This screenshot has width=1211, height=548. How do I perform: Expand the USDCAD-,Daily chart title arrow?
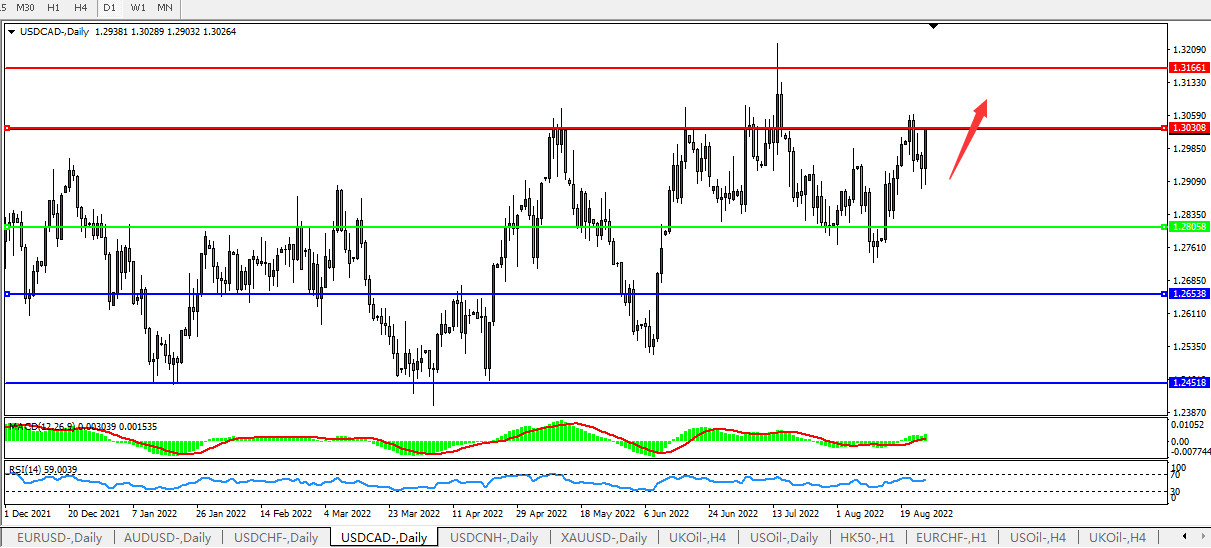click(11, 32)
